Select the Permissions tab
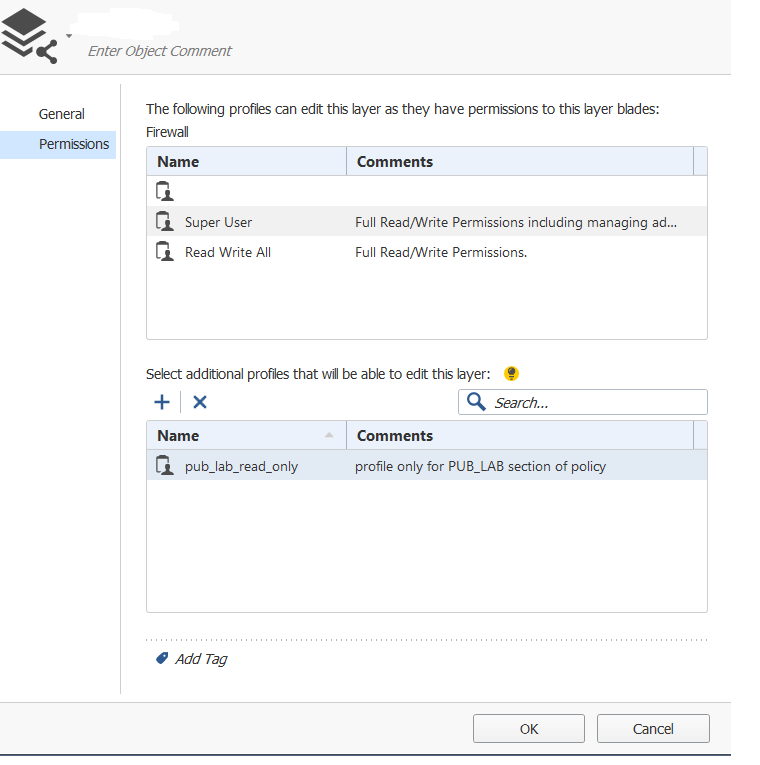Screen dimensions: 760x765 tap(74, 144)
